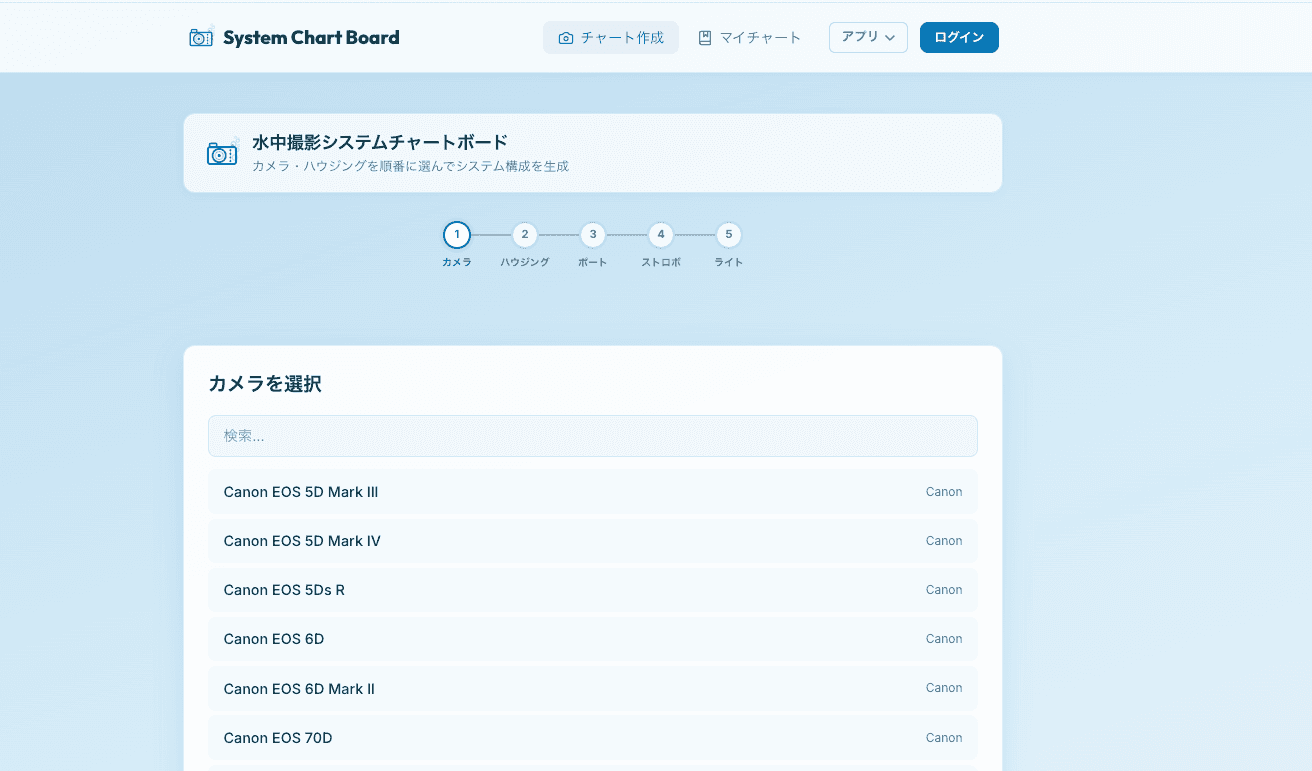Select step 1 カメラ circle
The width and height of the screenshot is (1312, 771).
point(457,235)
